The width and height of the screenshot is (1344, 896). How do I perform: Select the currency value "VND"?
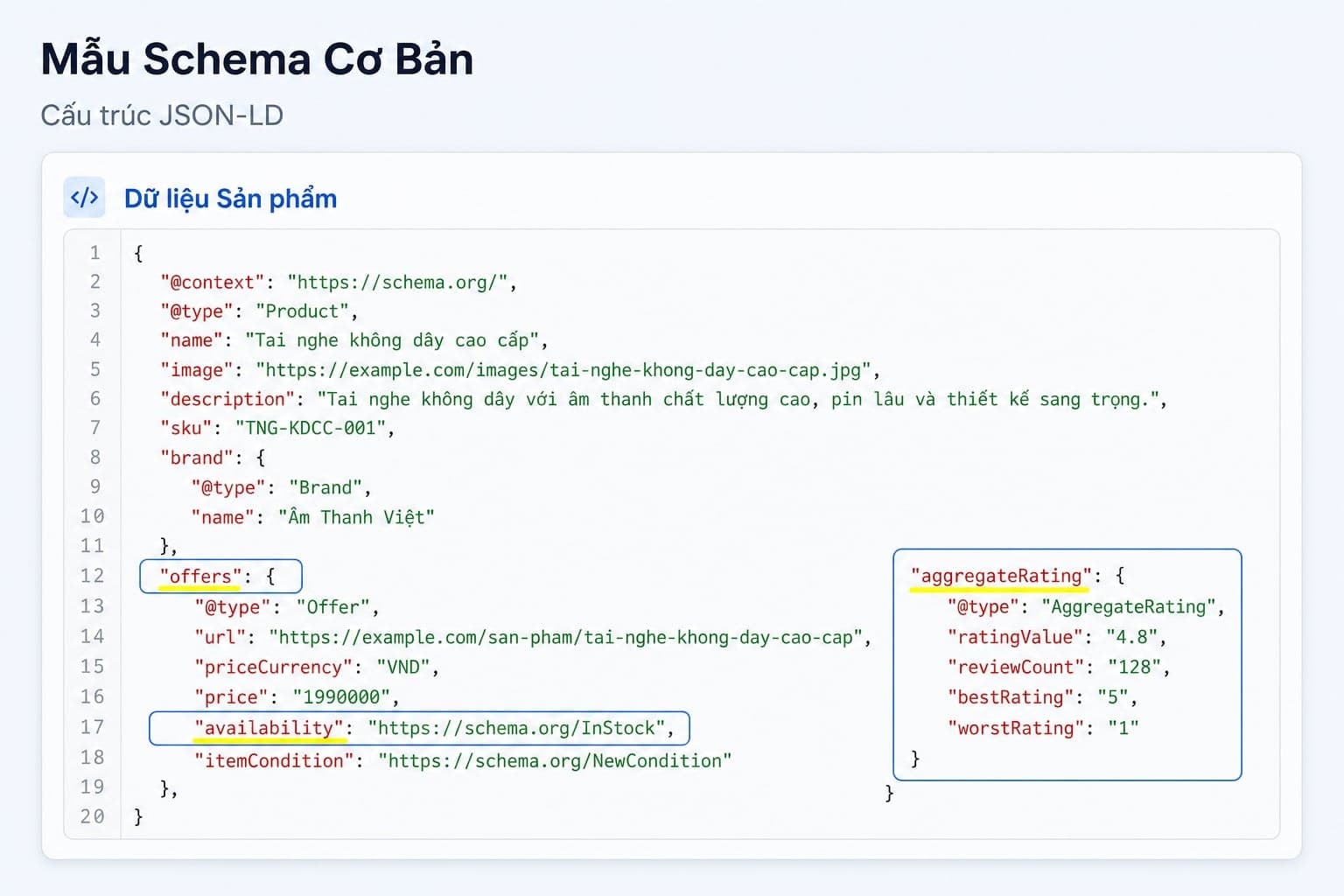click(x=402, y=668)
